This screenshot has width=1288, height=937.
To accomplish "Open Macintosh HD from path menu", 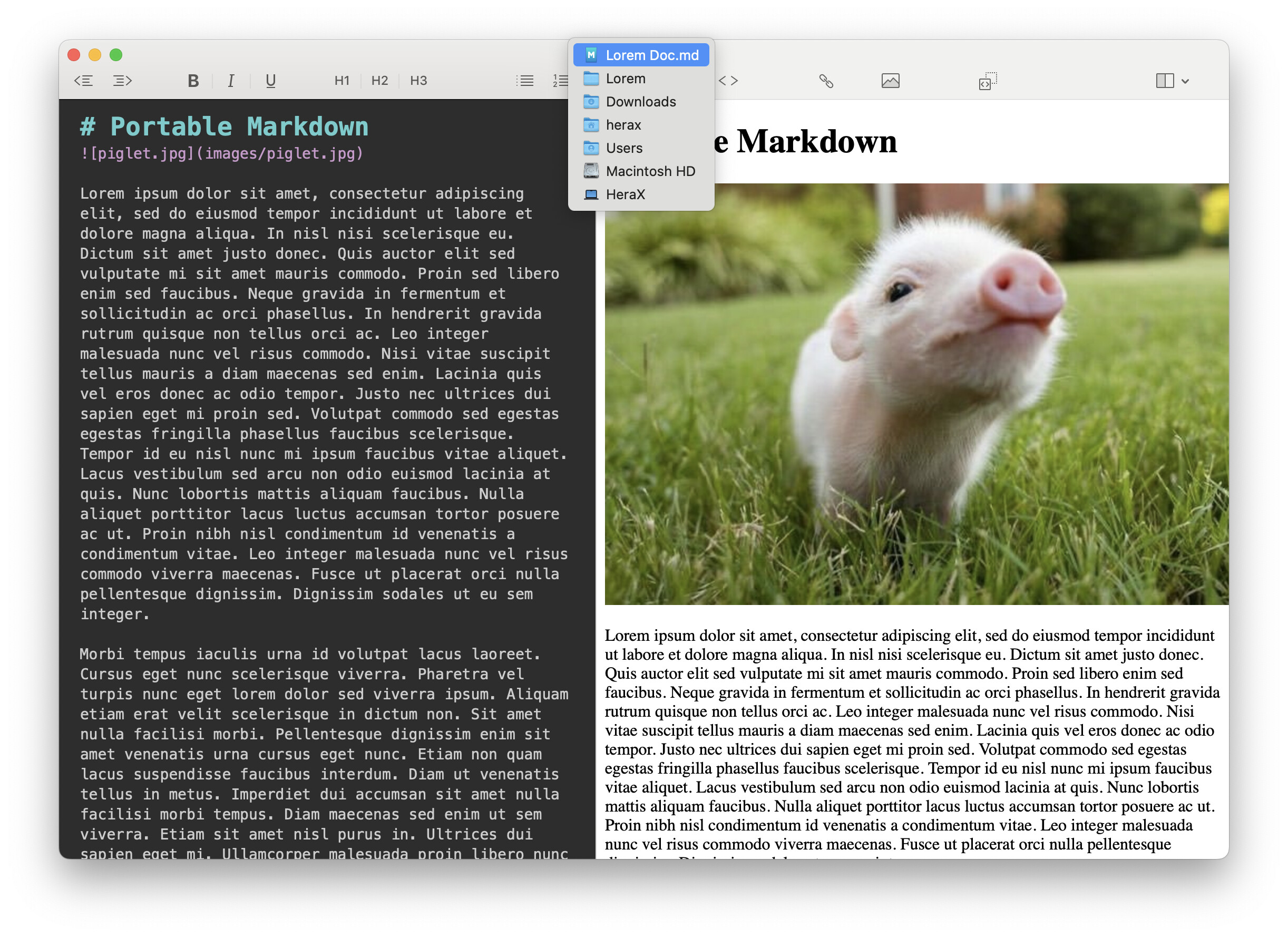I will pos(650,171).
